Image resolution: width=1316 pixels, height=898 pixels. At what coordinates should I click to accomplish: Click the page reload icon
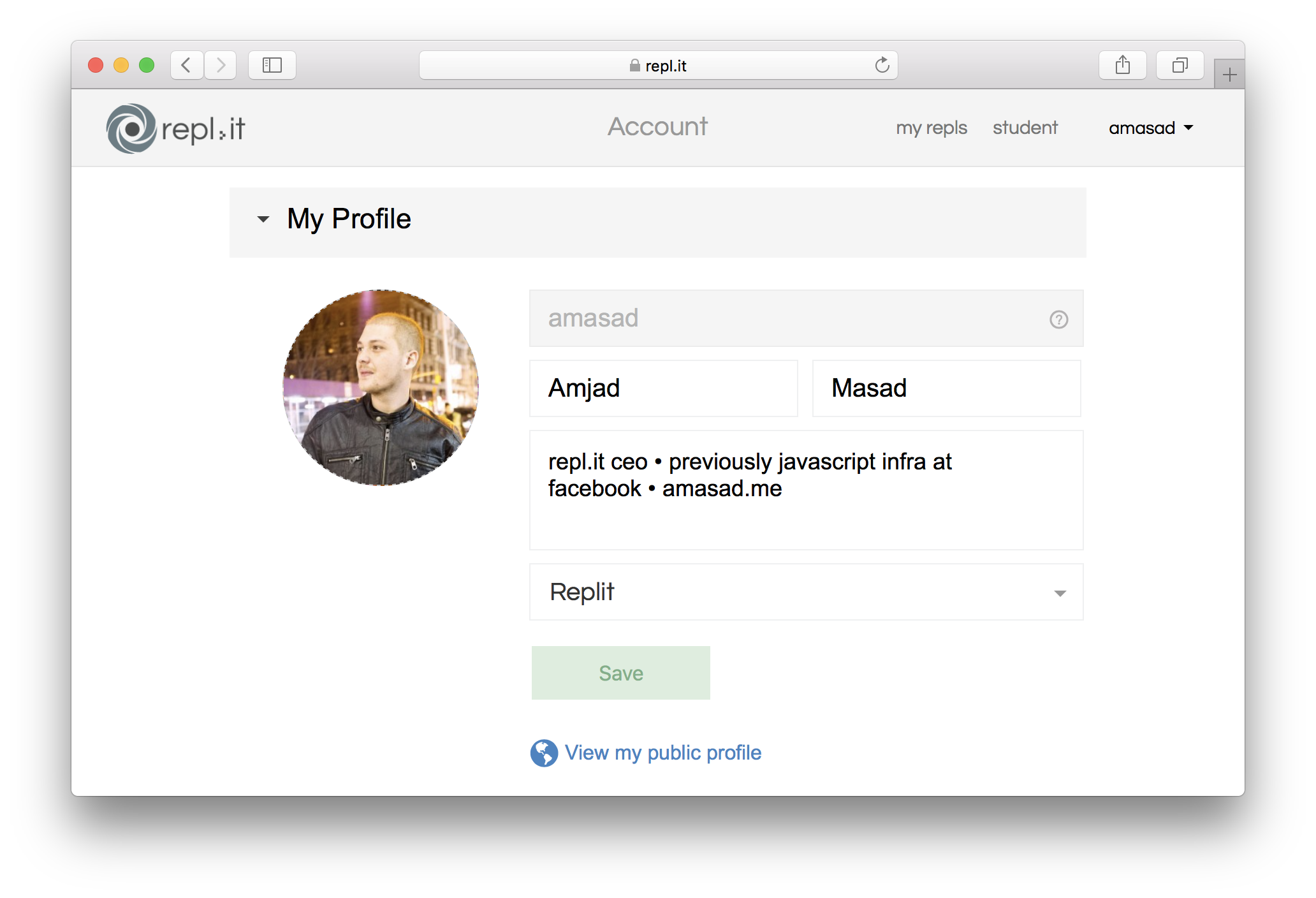click(x=882, y=65)
